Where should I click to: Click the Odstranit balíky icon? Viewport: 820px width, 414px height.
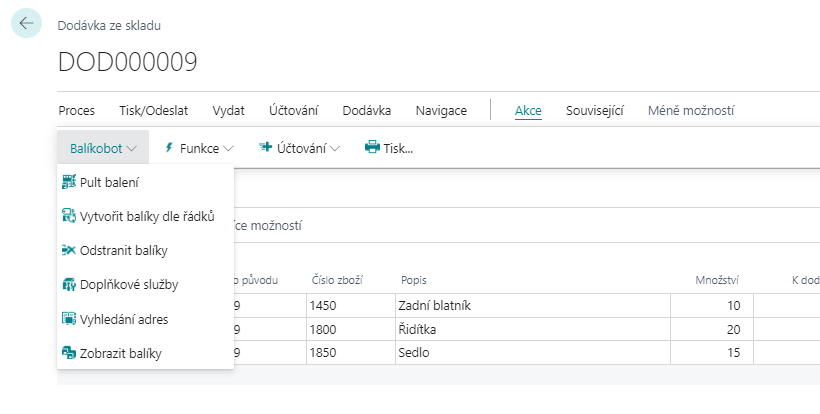point(69,250)
